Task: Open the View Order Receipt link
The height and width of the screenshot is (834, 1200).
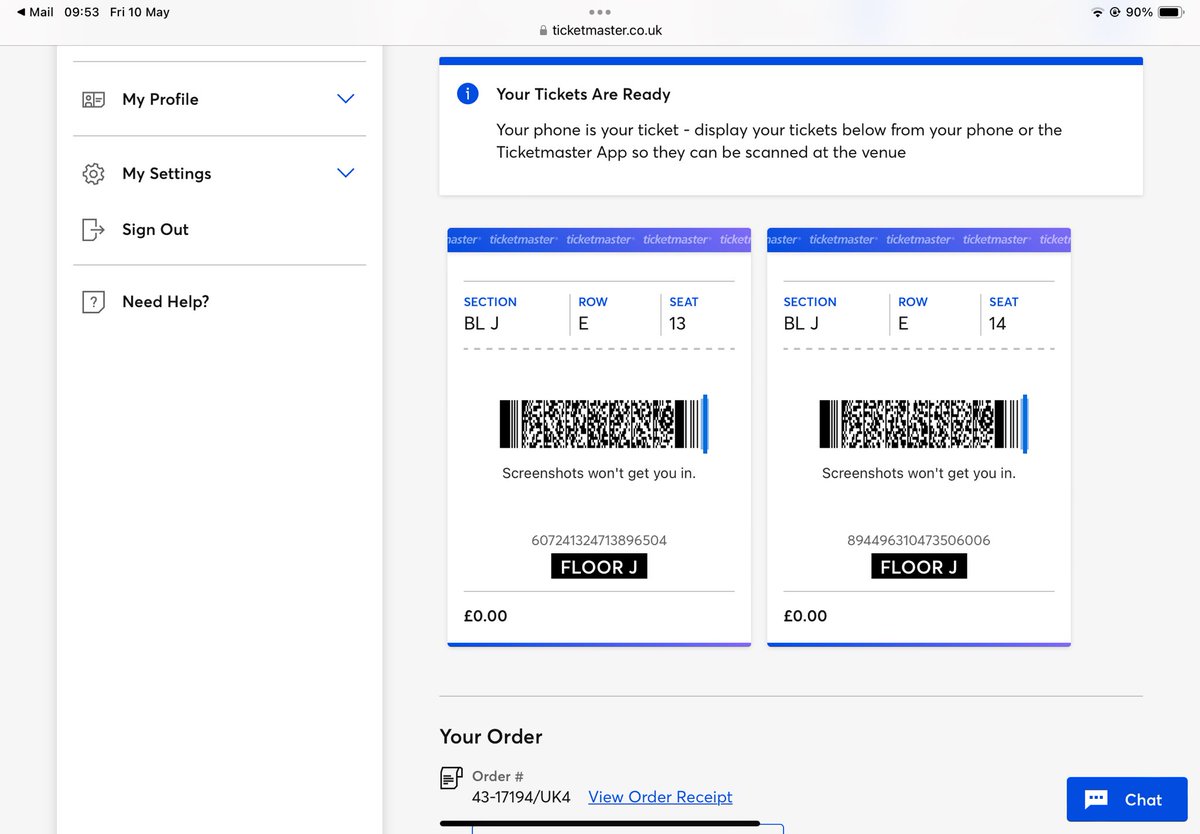Action: [660, 797]
